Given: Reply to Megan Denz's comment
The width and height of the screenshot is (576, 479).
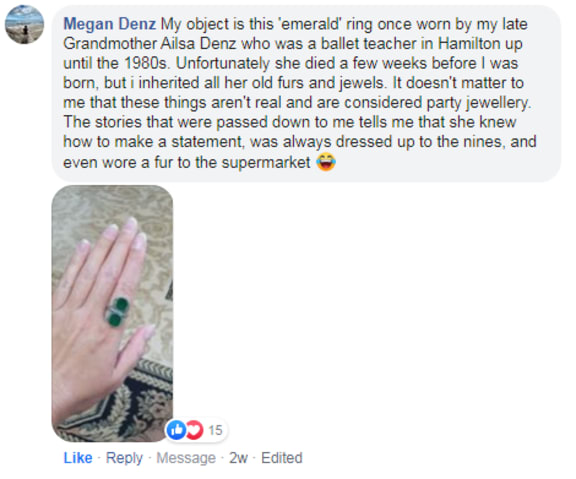Looking at the screenshot, I should click(124, 458).
